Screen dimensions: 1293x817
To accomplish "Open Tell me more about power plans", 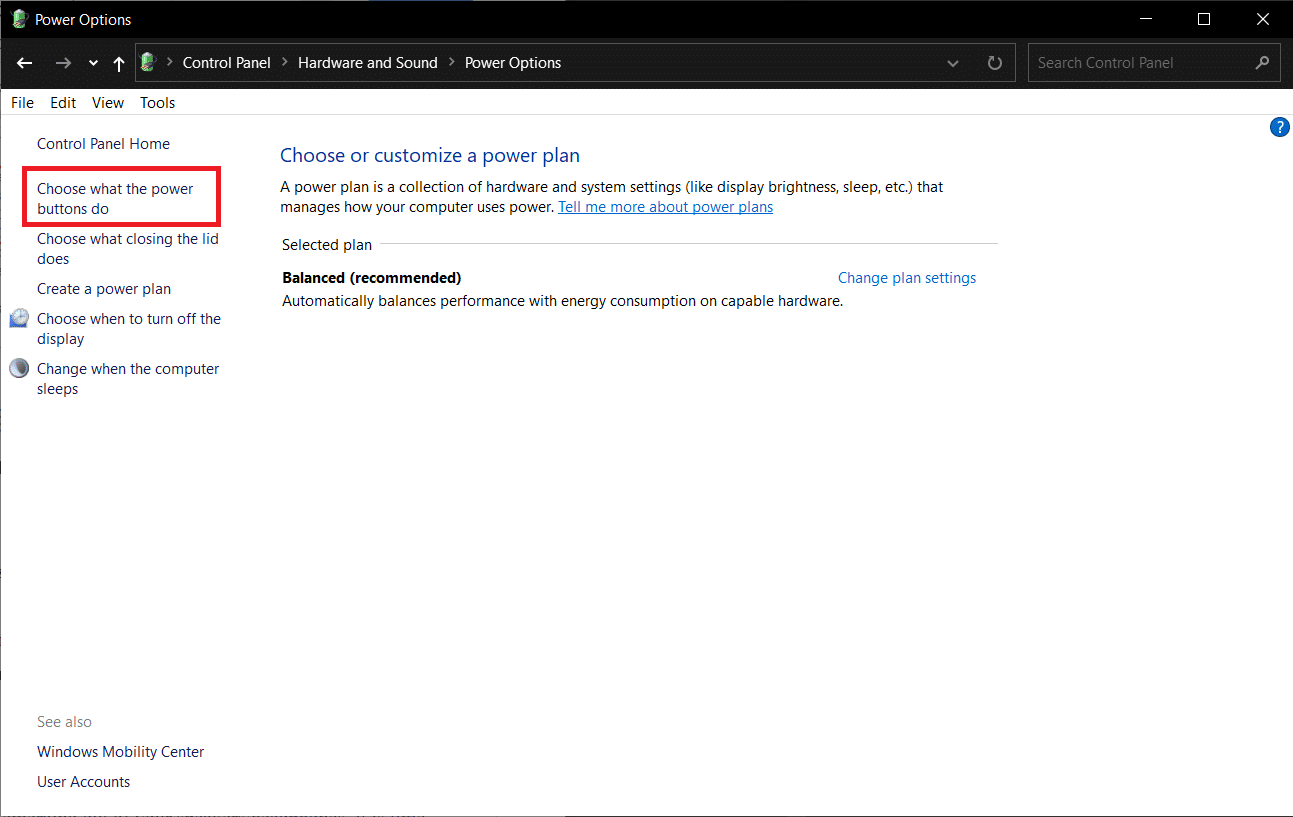I will (665, 207).
